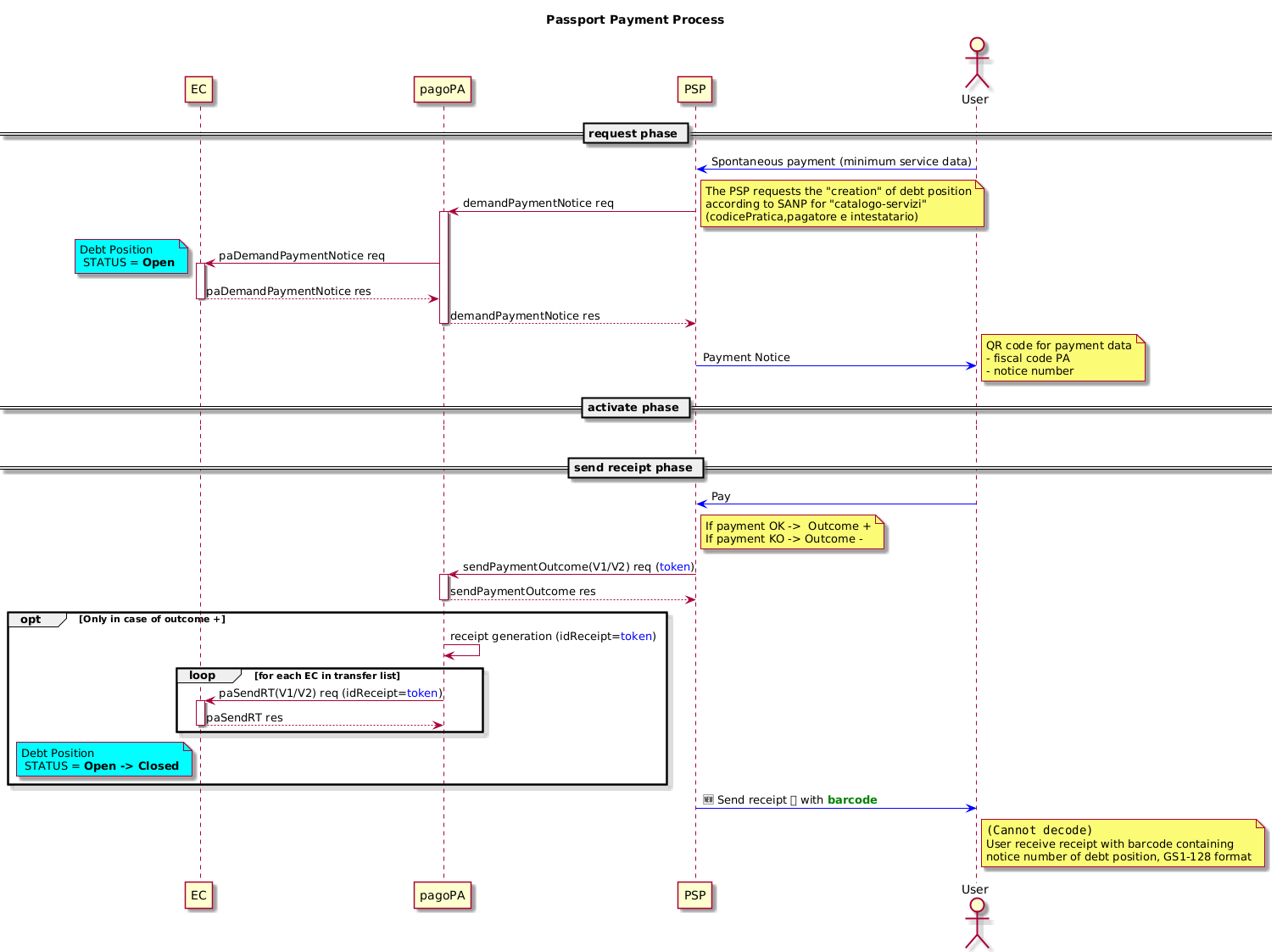
Task: Click the 'Passport Payment Process' title
Action: (635, 19)
